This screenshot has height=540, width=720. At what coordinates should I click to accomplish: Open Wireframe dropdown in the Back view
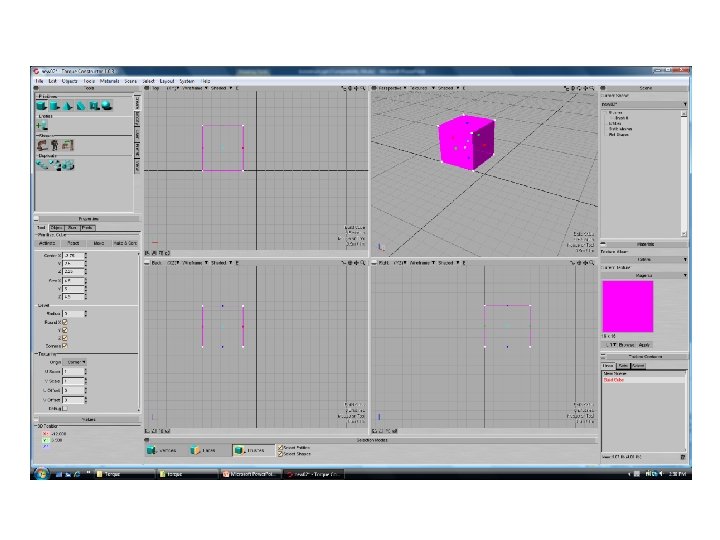196,263
